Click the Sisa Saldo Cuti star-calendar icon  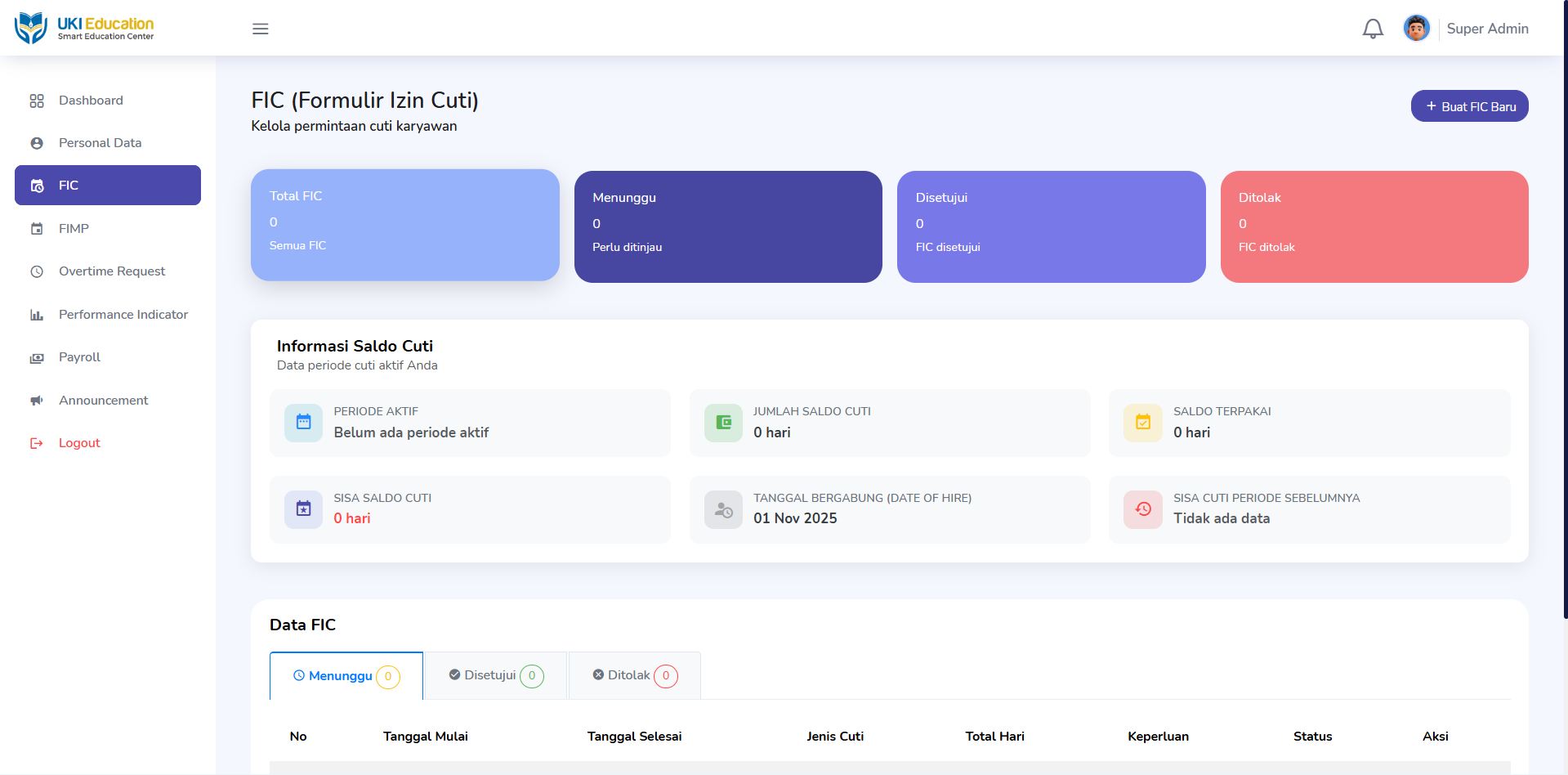[304, 509]
